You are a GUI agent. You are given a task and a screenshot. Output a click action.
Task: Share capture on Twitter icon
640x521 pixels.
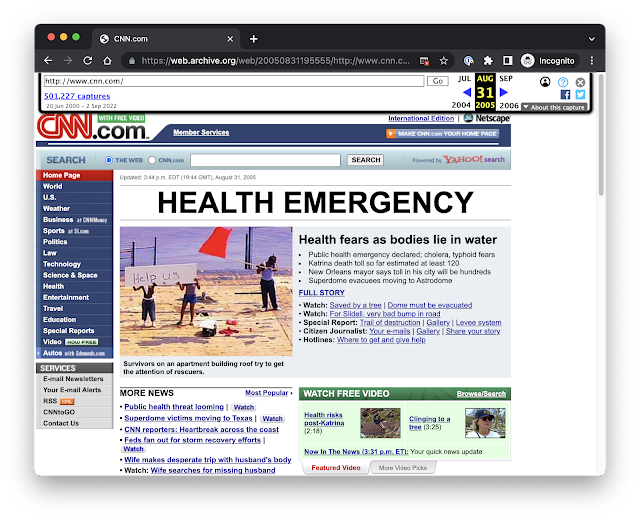pyautogui.click(x=580, y=95)
